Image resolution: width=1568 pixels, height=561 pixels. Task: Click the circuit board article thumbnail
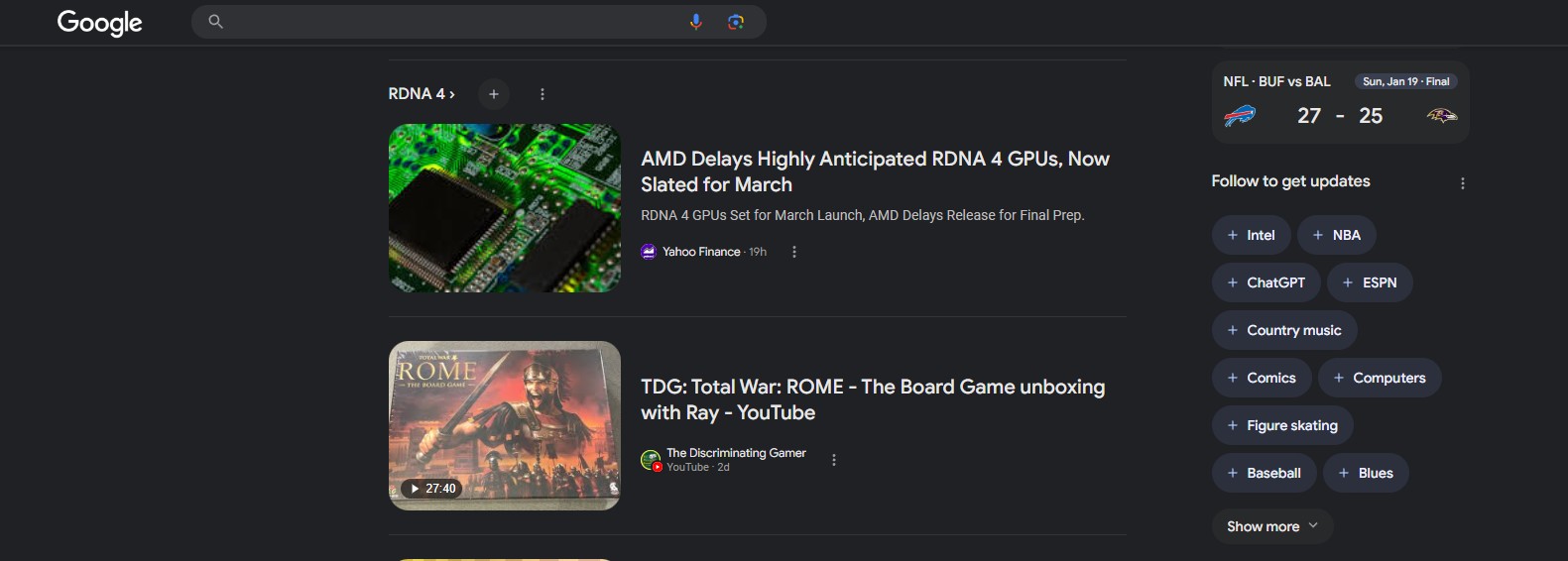coord(504,208)
